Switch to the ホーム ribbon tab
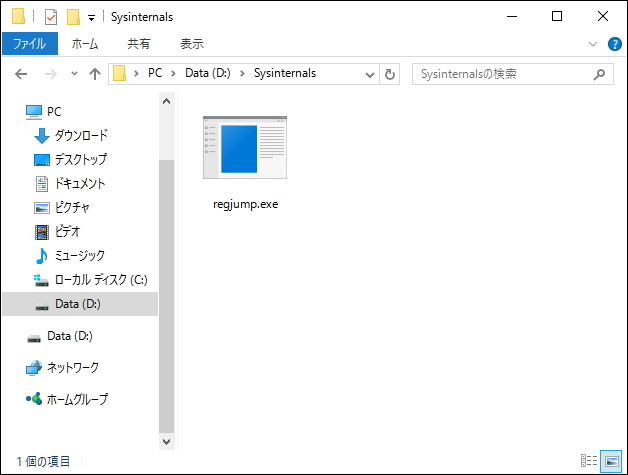The height and width of the screenshot is (475, 628). pos(85,43)
